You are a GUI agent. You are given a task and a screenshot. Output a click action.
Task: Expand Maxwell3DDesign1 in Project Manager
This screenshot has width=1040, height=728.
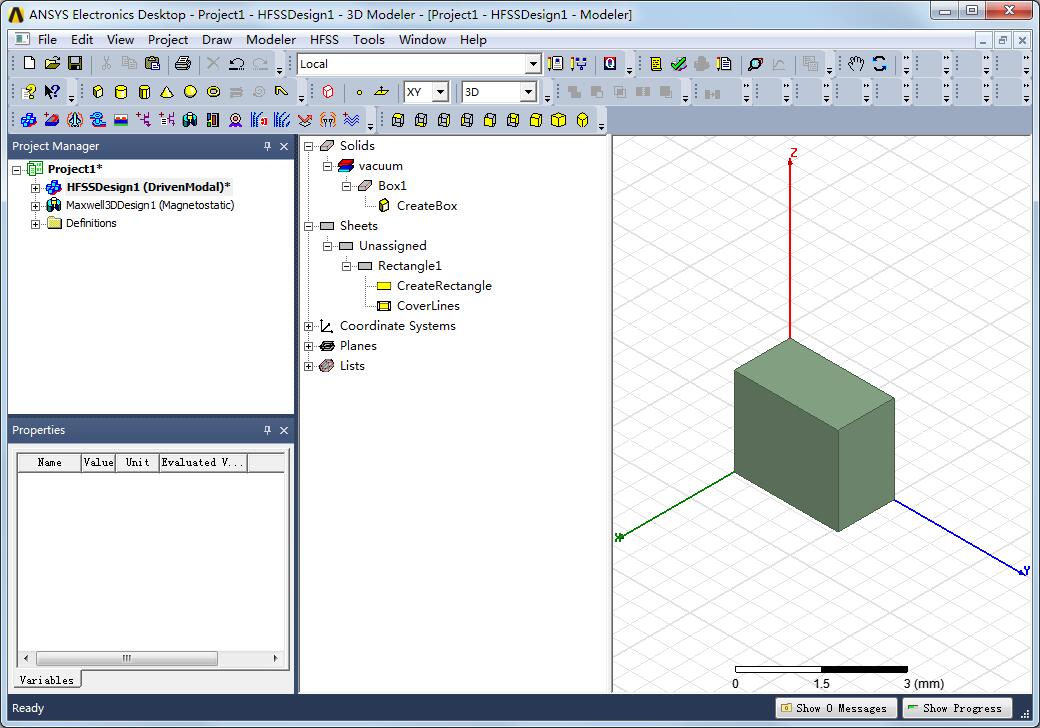35,206
